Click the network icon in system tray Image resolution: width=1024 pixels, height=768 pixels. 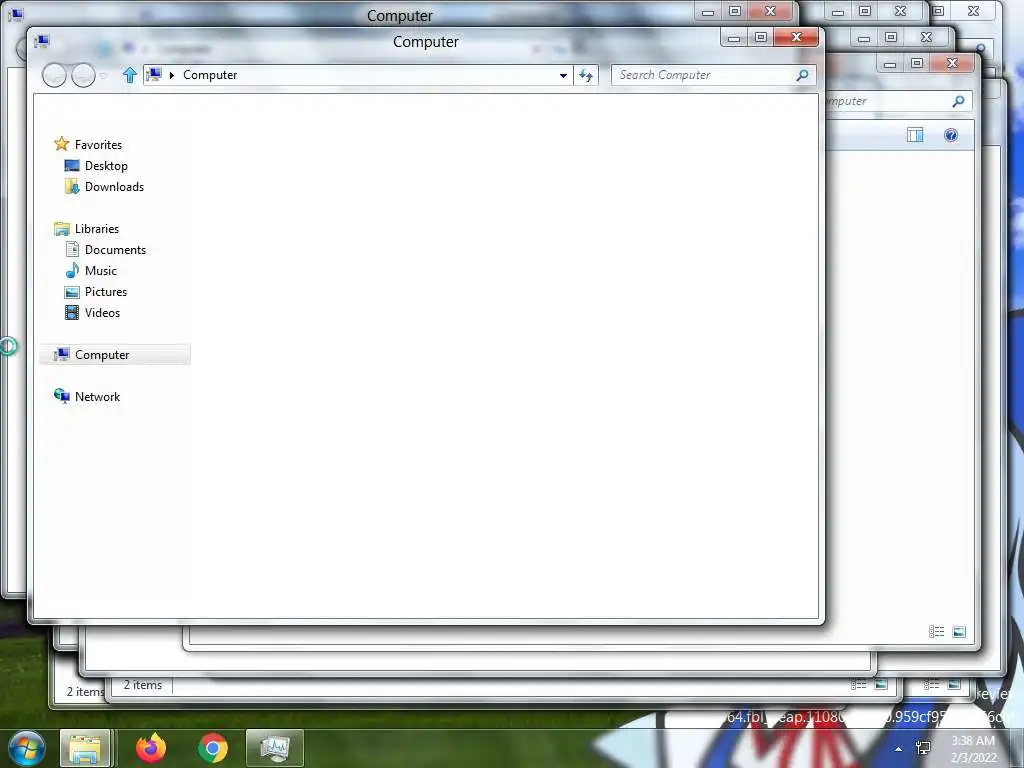923,748
